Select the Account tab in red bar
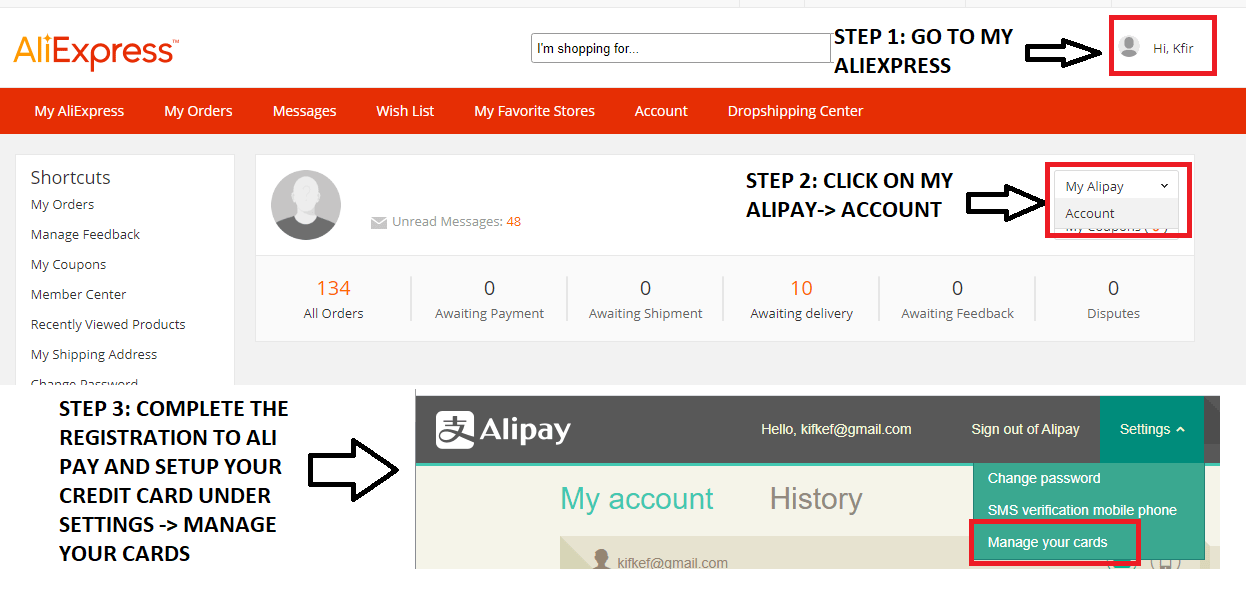 661,111
